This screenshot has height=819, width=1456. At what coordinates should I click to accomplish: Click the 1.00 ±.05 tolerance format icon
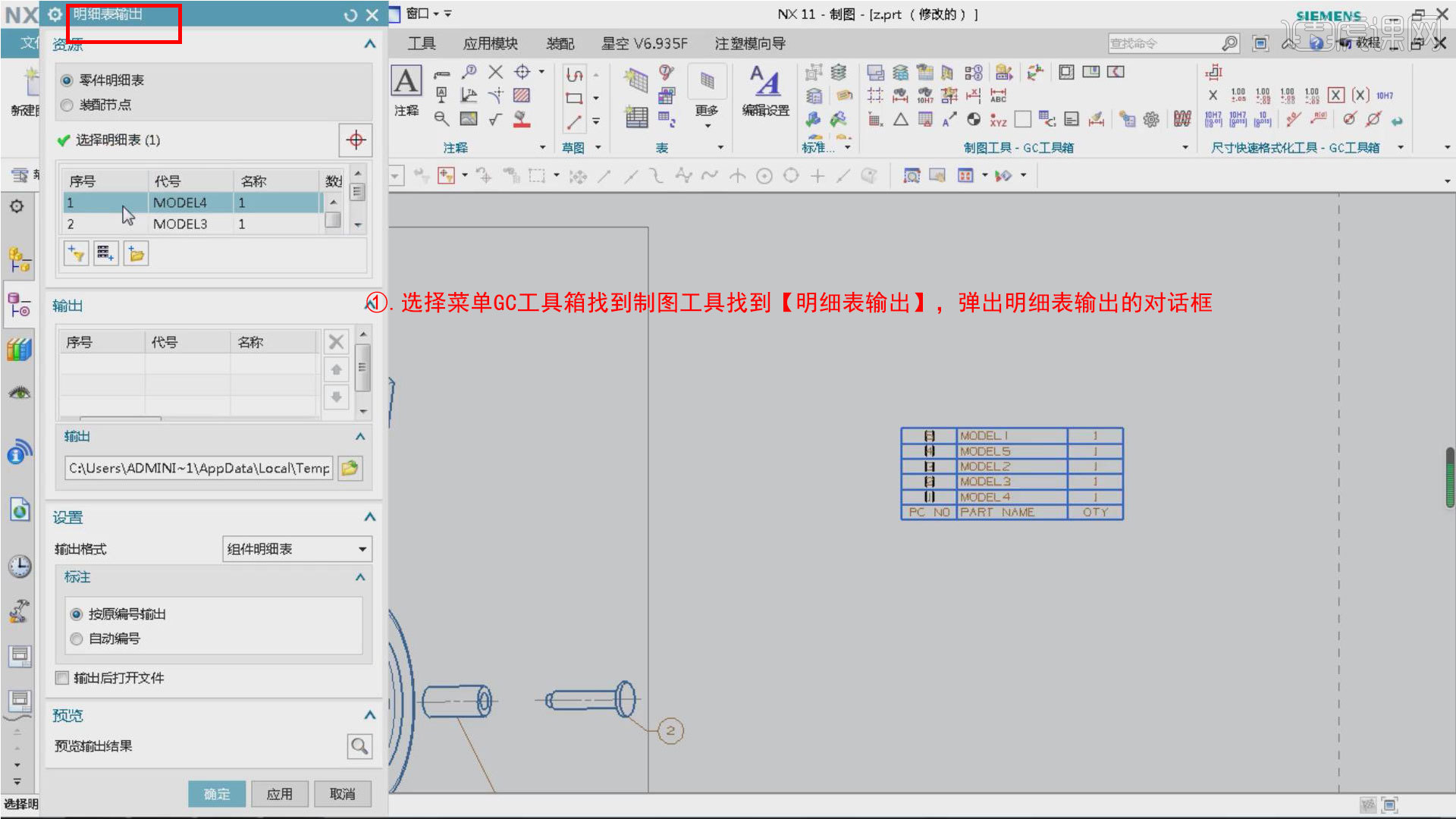(x=1238, y=95)
